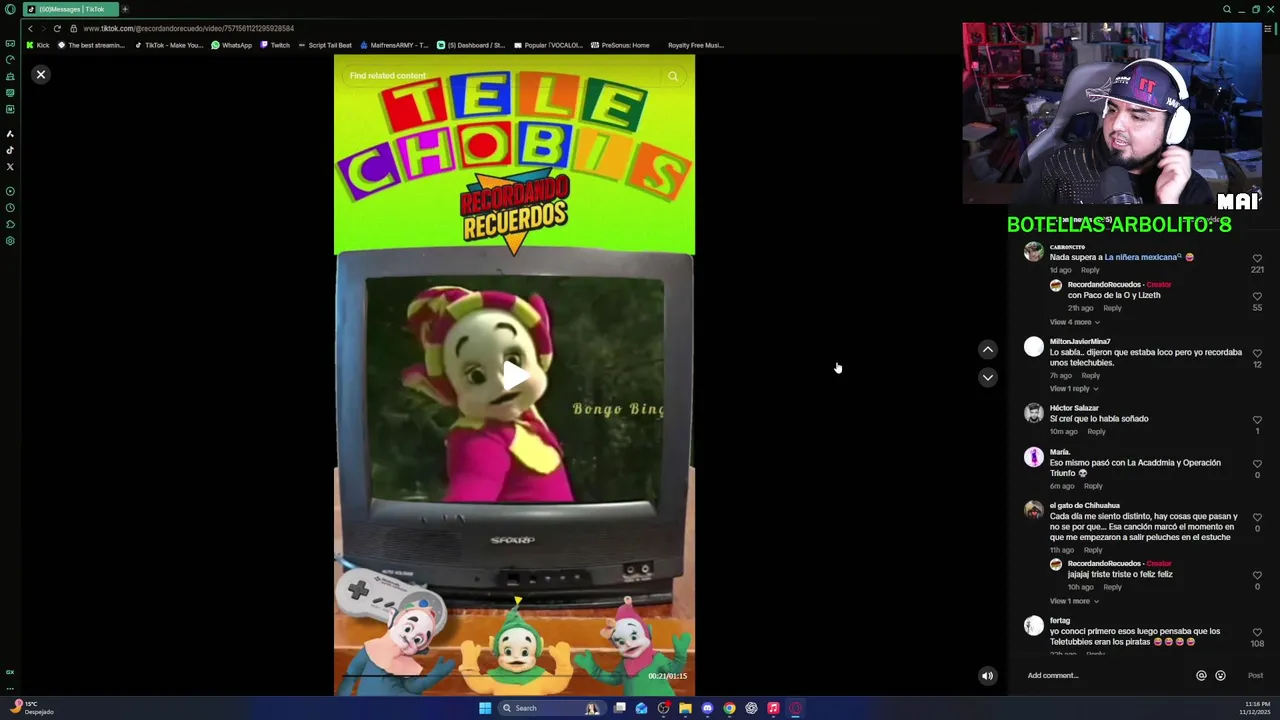Insert a mention with the @ icon
Image resolution: width=1280 pixels, height=720 pixels.
[1201, 676]
